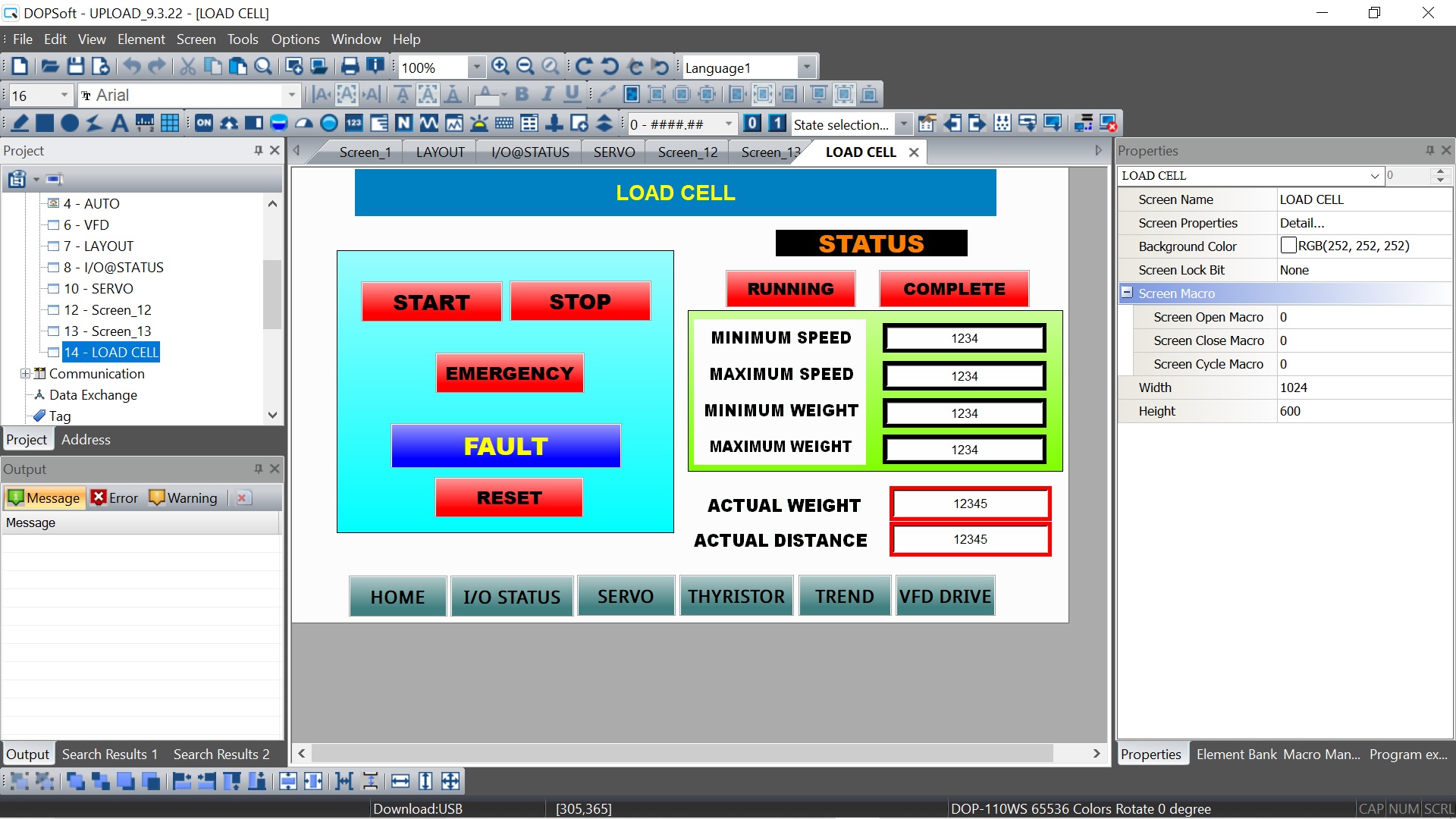
Task: Toggle the Warning filter in Output
Action: pos(184,498)
